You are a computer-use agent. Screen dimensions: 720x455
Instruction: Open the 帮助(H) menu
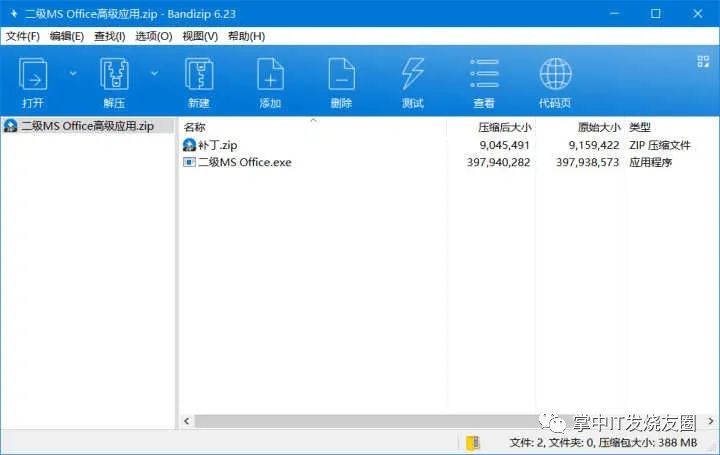pyautogui.click(x=247, y=36)
